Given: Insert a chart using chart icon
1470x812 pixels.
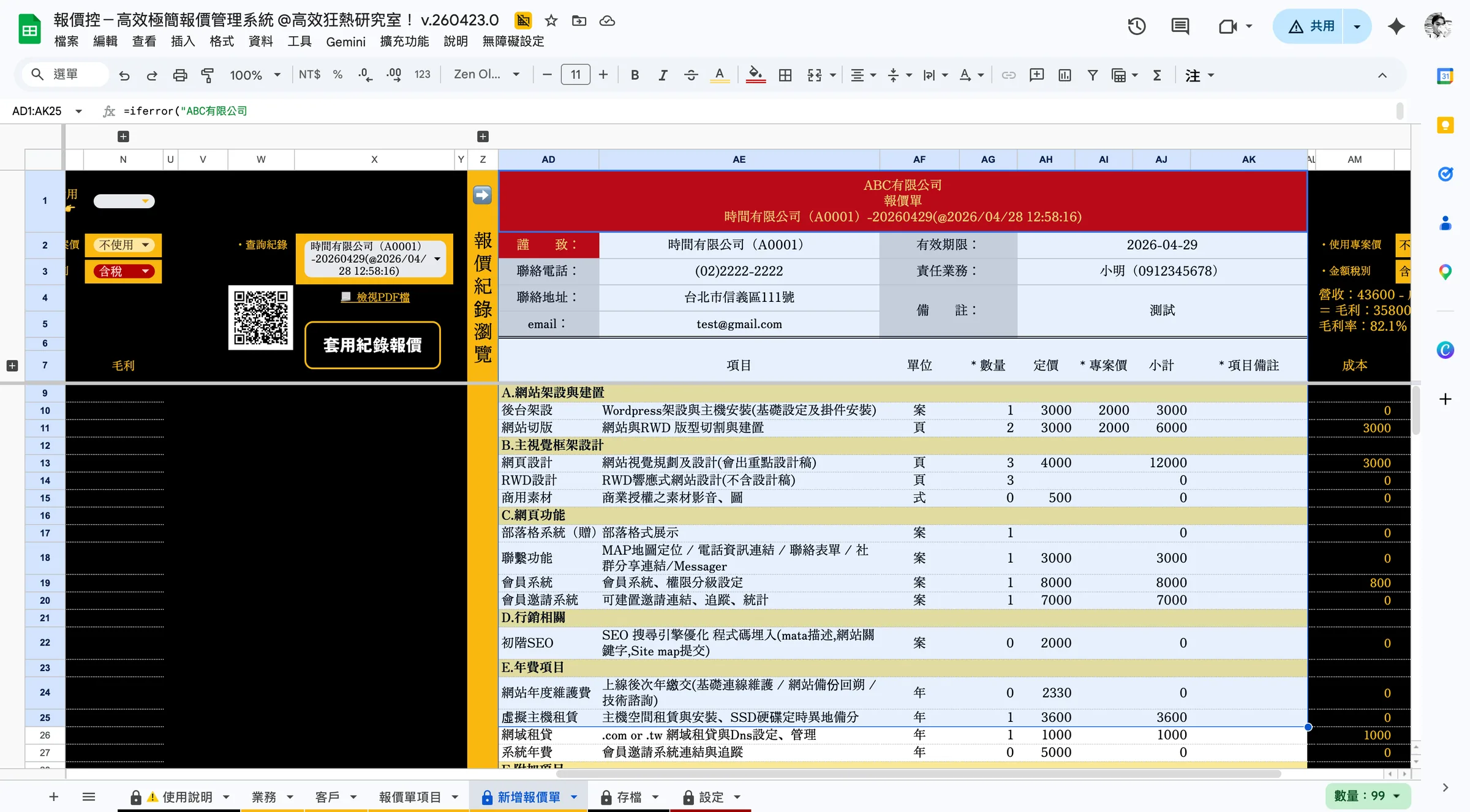Looking at the screenshot, I should (1065, 75).
